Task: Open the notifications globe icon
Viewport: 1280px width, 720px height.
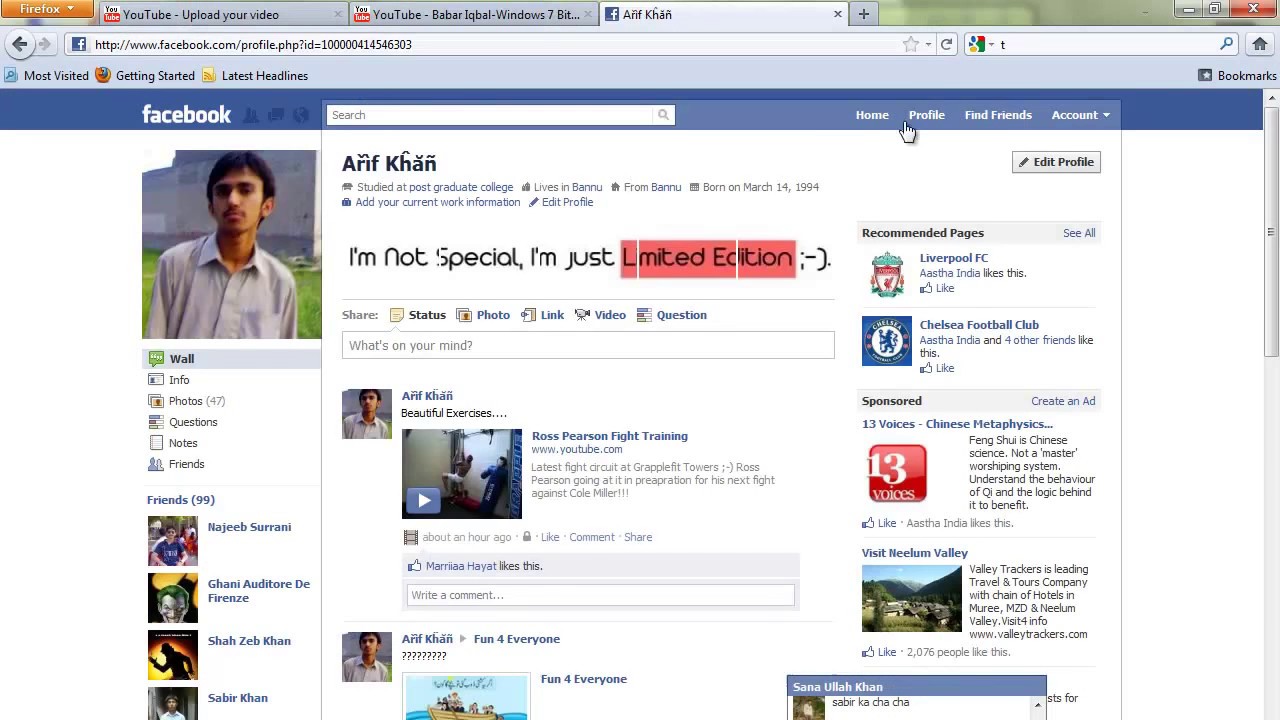Action: coord(301,115)
